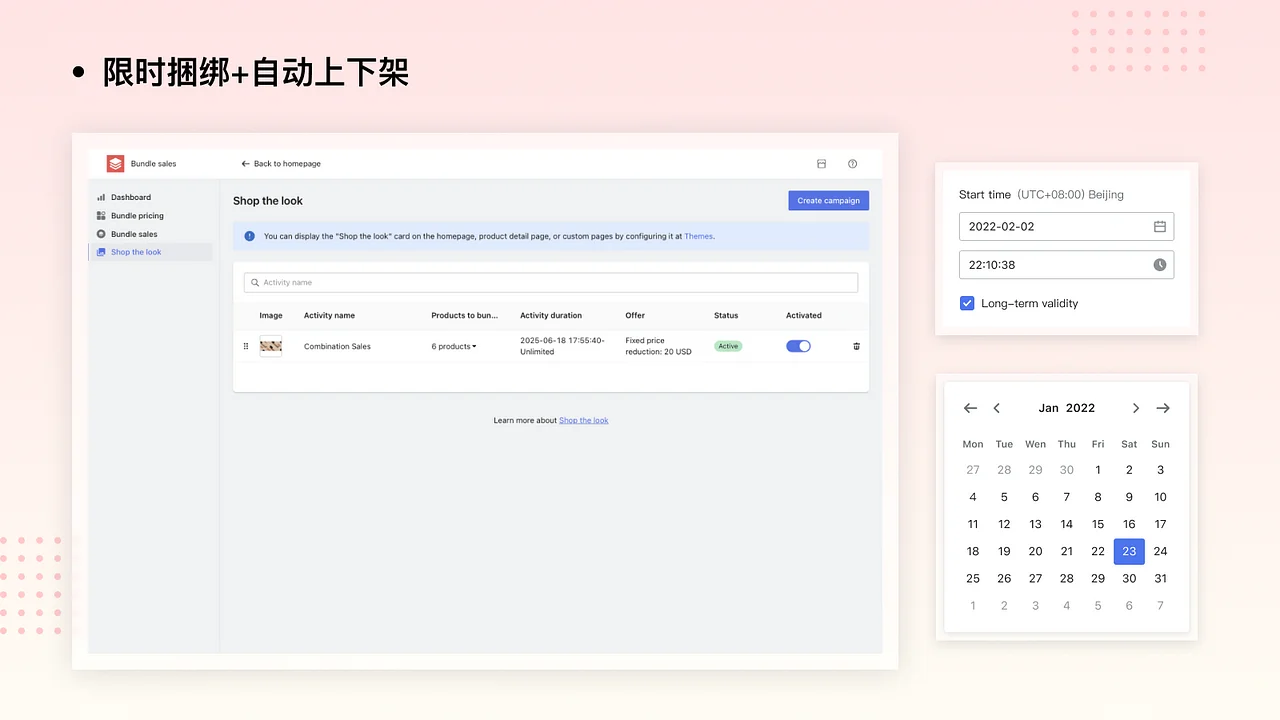Jump forward a year with double arrow
This screenshot has width=1280, height=720.
pos(1162,408)
